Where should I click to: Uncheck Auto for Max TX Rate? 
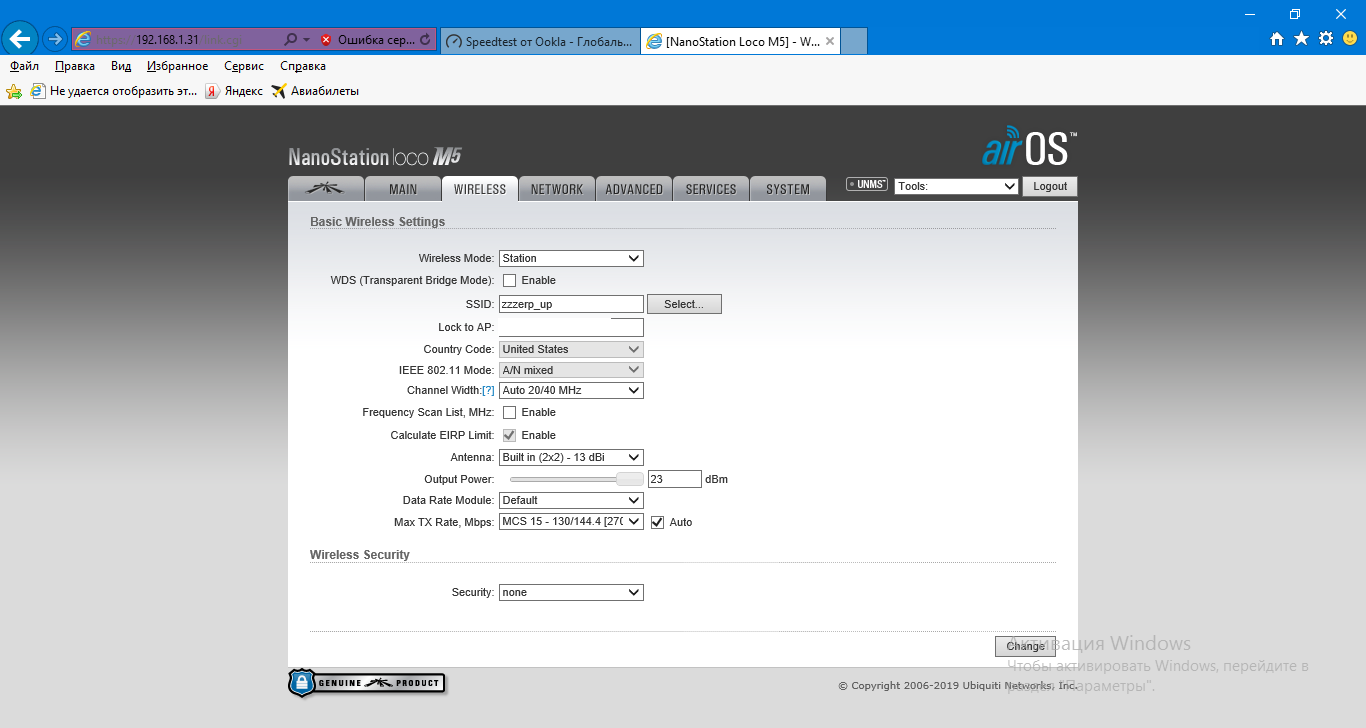click(657, 522)
